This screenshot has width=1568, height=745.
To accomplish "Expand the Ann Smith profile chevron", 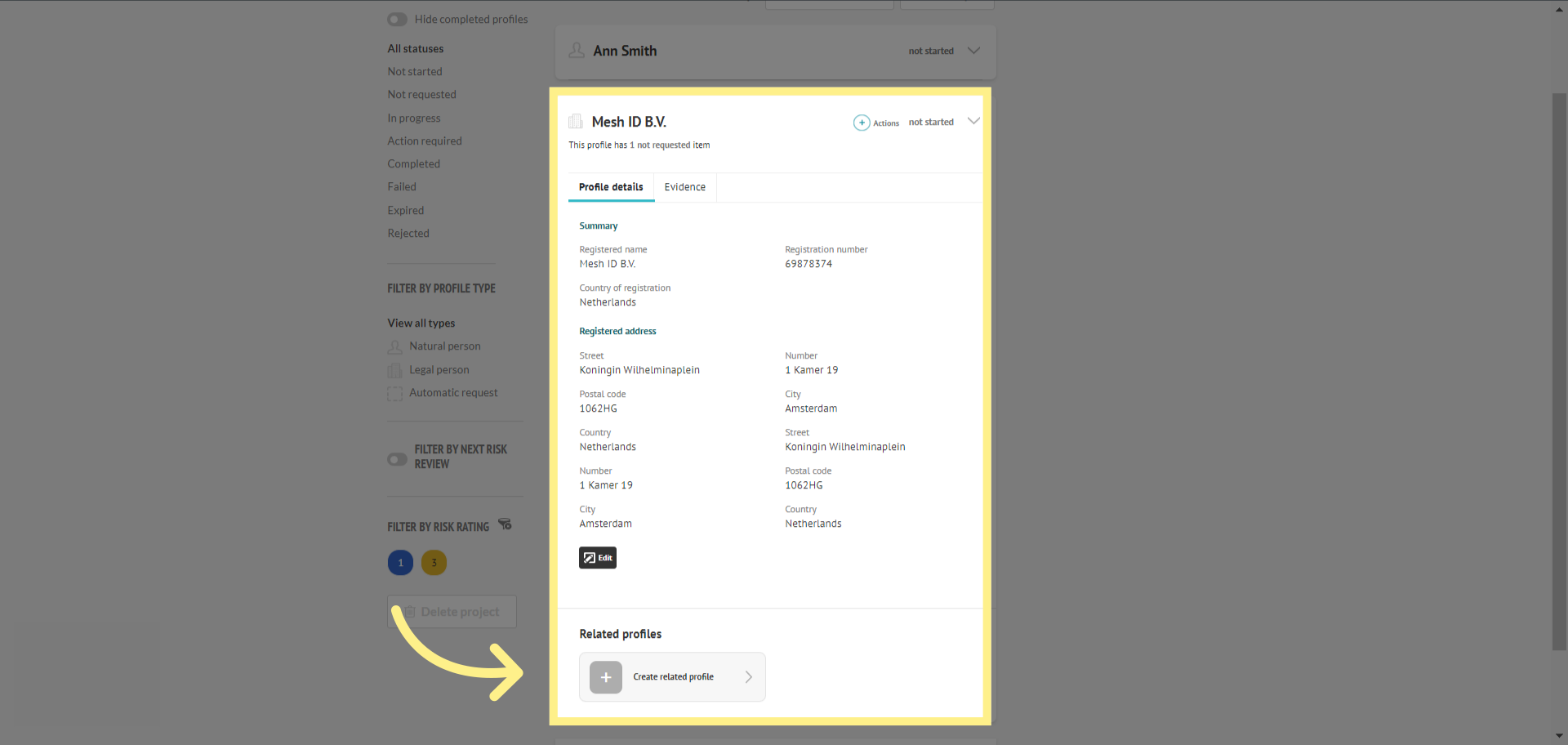I will coord(973,50).
